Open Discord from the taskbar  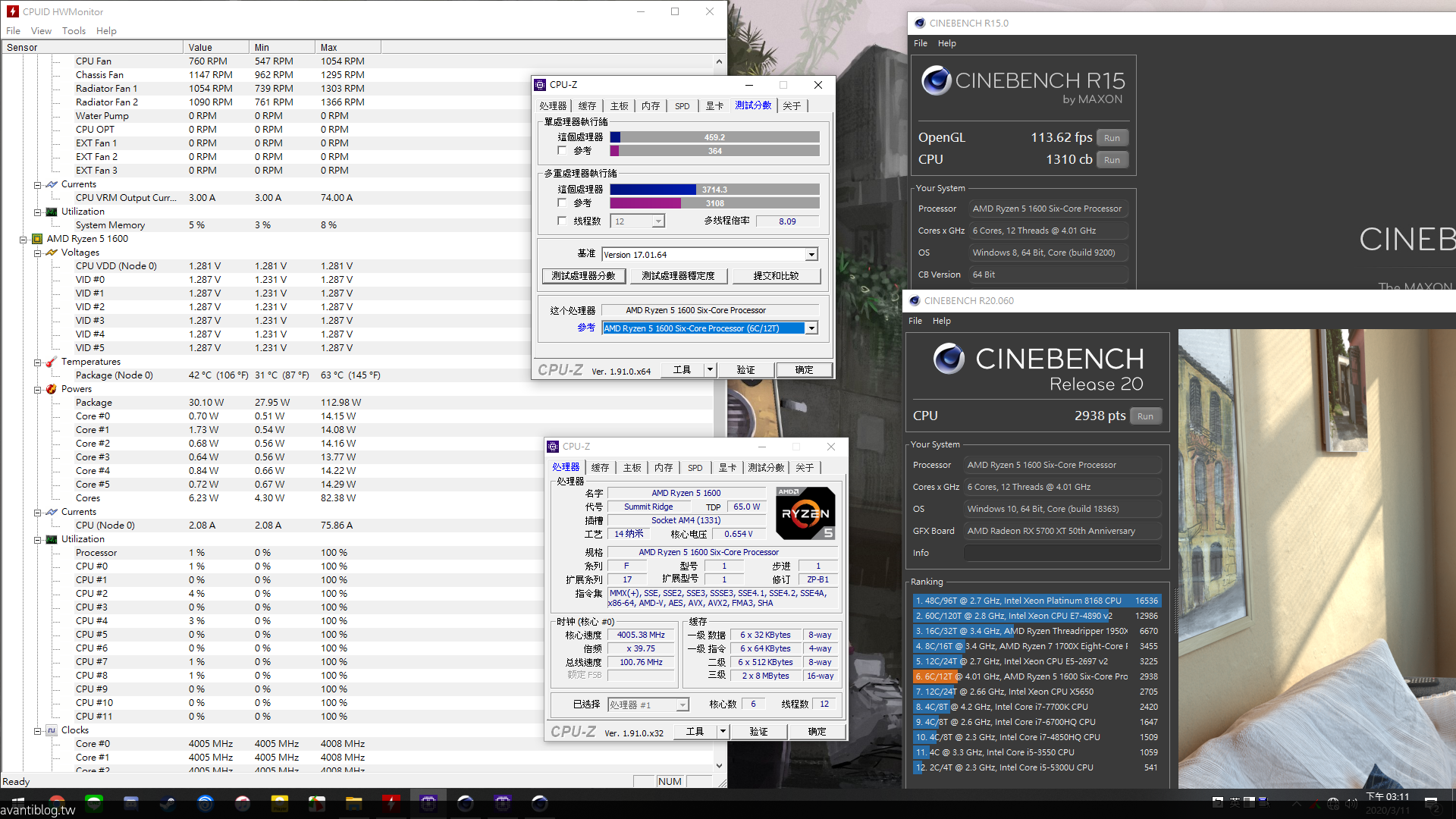[131, 803]
